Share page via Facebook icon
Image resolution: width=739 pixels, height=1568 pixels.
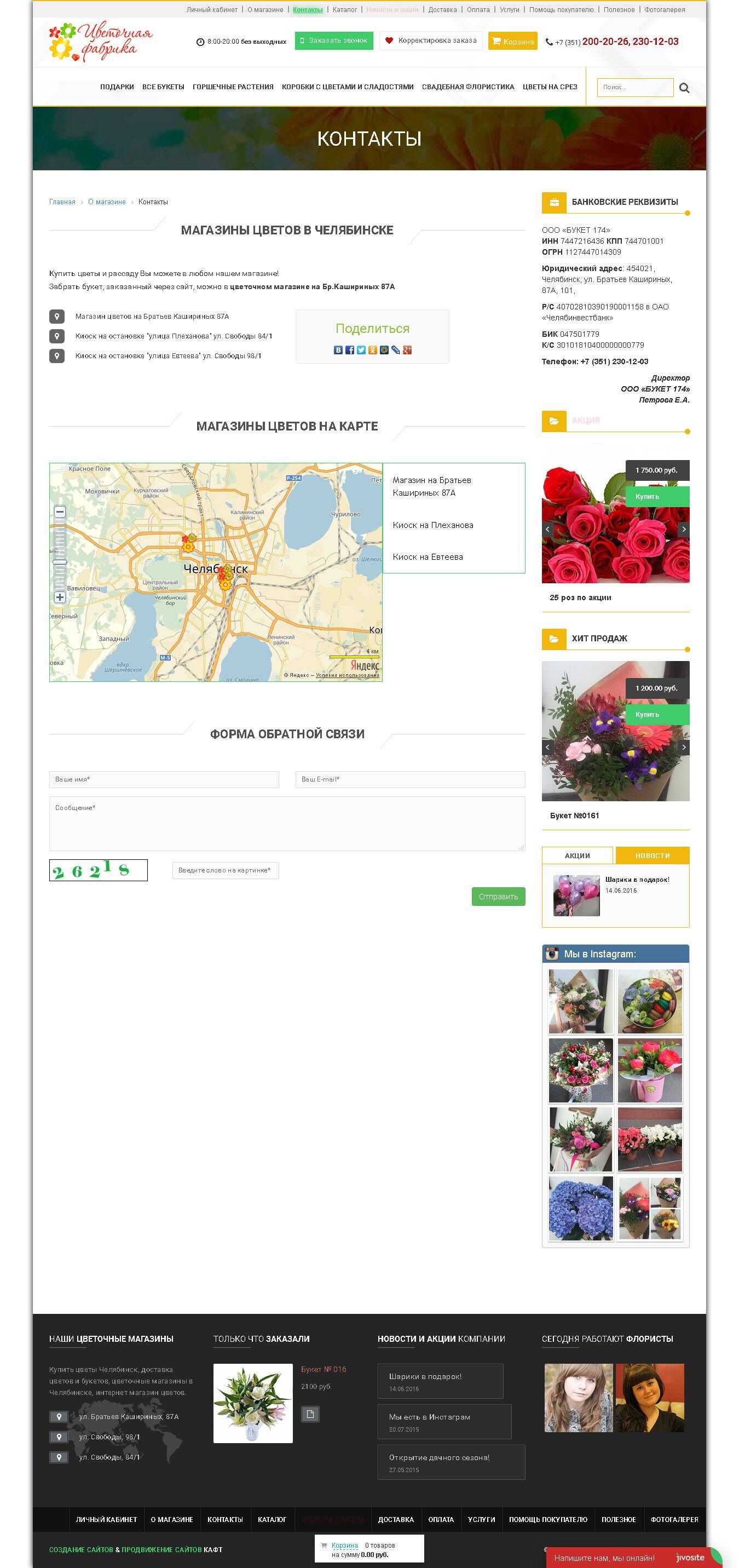click(350, 350)
